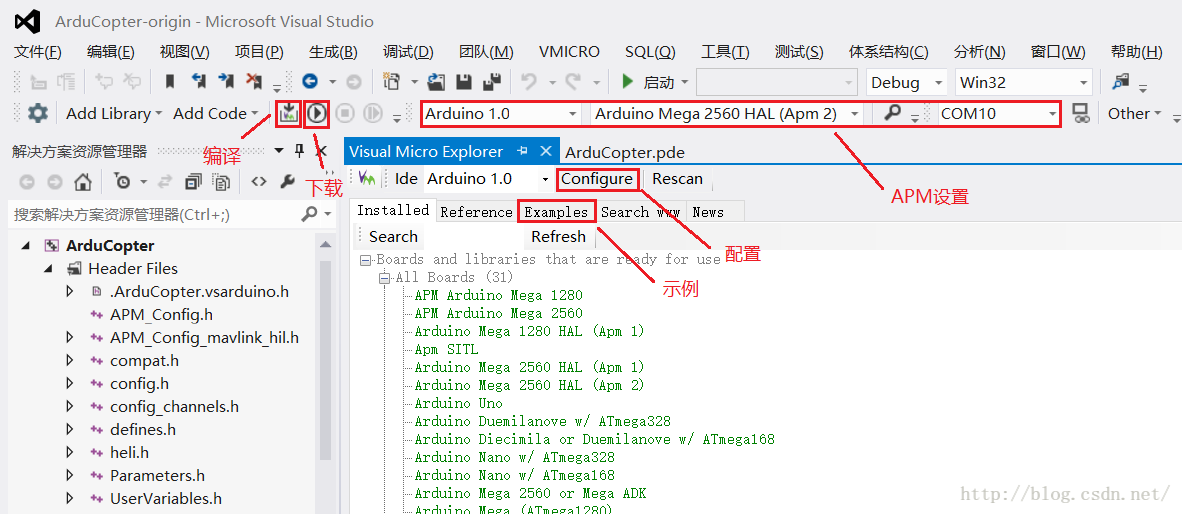Click View Code icon in Solution Explorer
Image resolution: width=1182 pixels, height=514 pixels.
coord(259,182)
